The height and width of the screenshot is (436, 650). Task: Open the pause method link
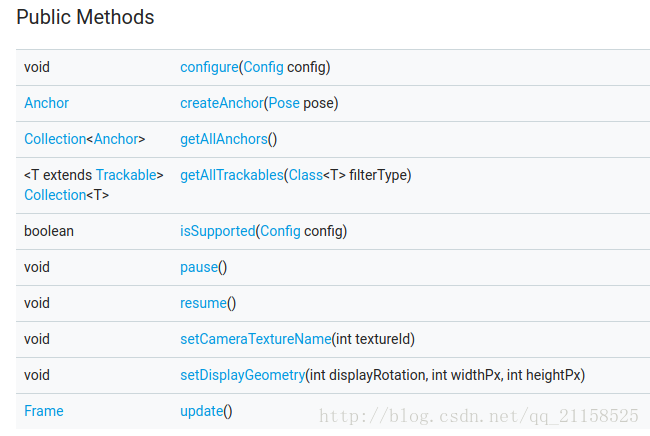(x=199, y=267)
